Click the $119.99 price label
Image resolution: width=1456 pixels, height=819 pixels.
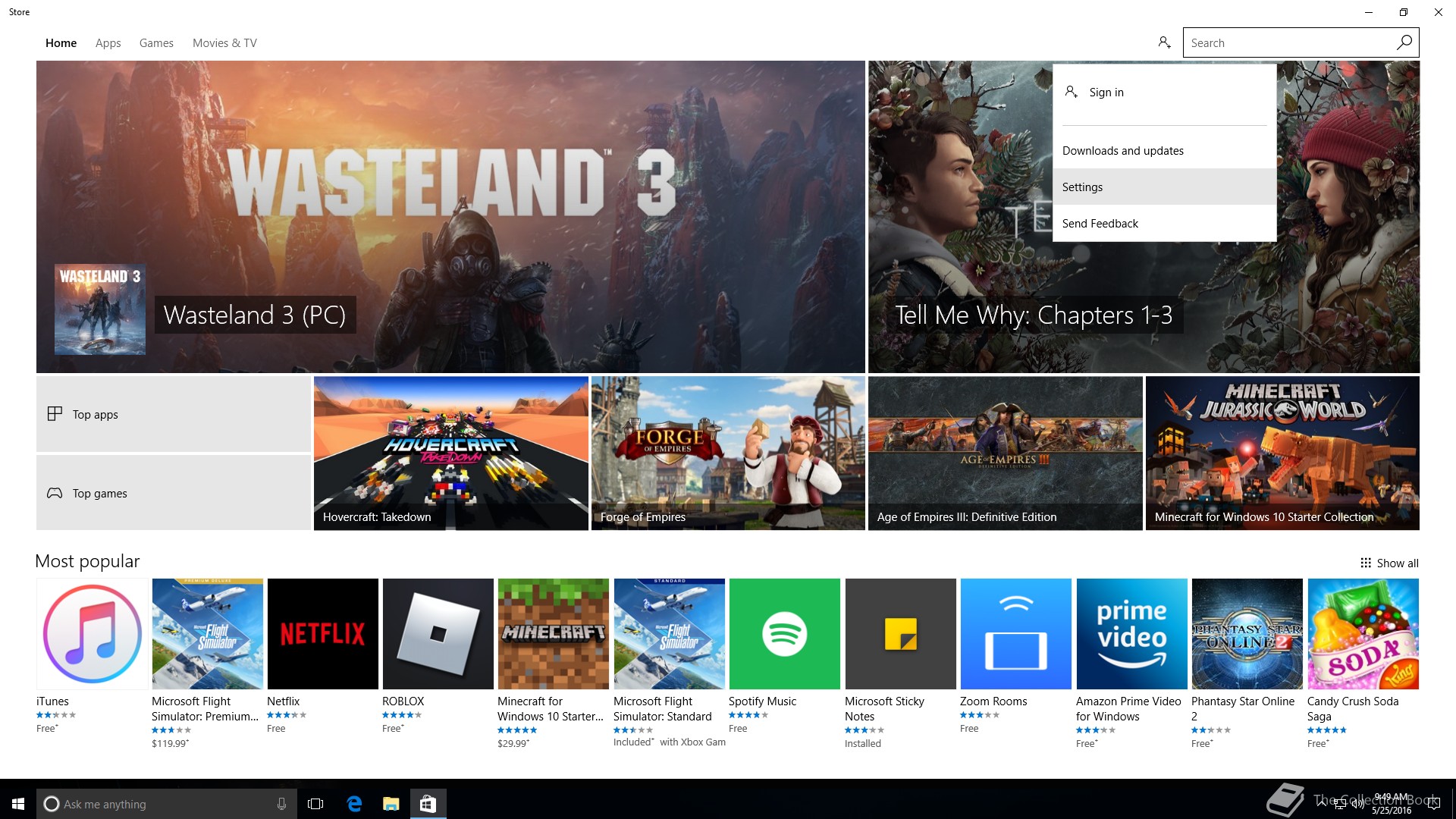pyautogui.click(x=170, y=743)
